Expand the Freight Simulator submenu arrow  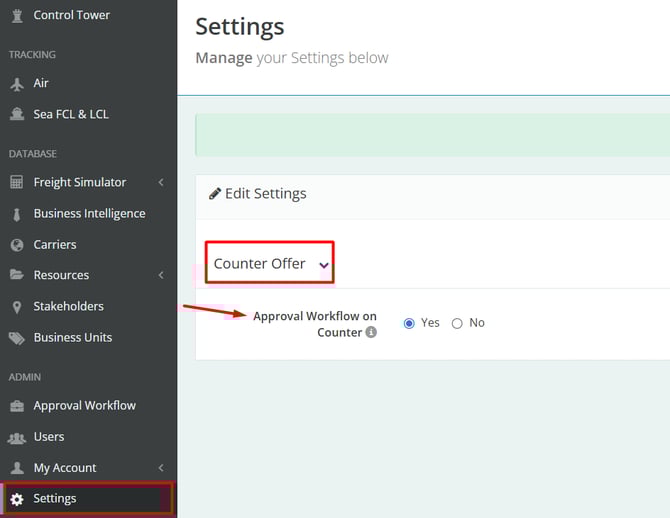tap(161, 182)
